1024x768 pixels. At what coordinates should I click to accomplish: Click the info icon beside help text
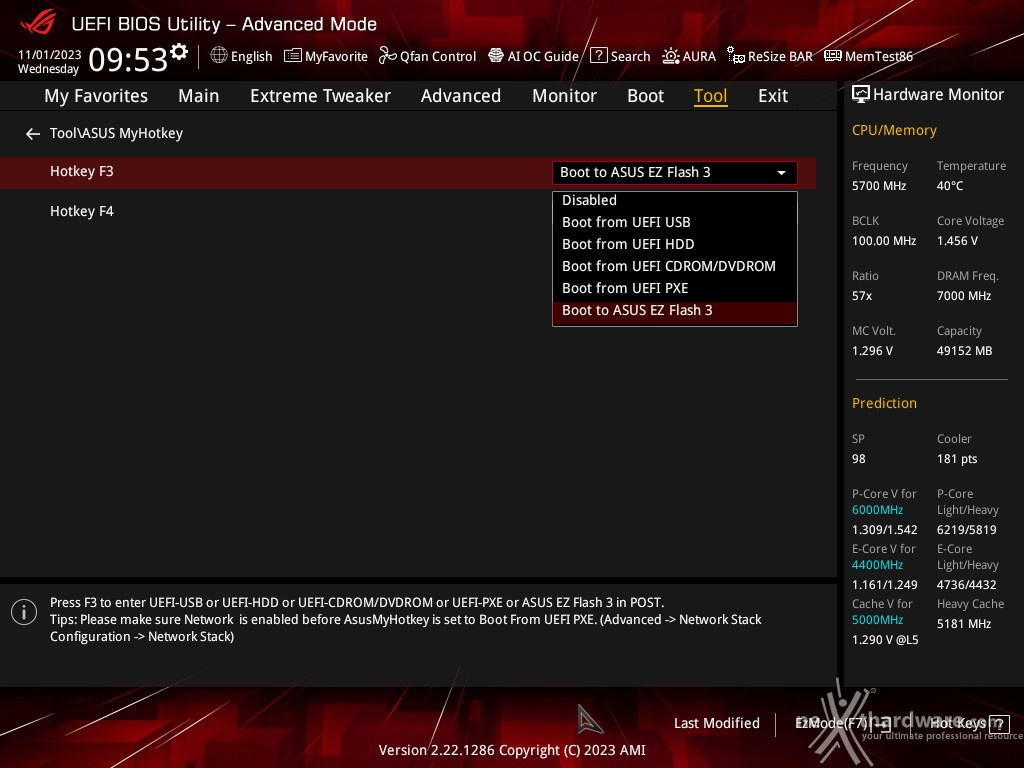point(24,612)
